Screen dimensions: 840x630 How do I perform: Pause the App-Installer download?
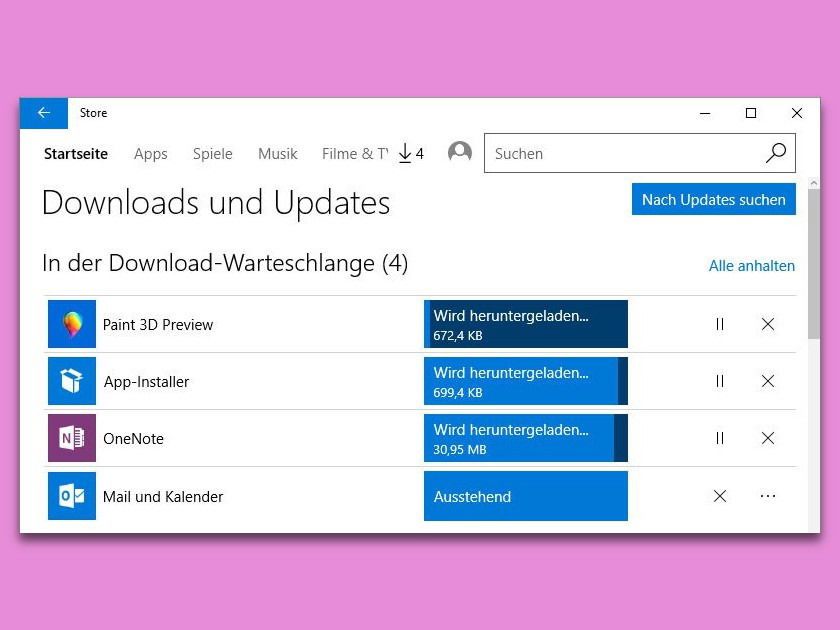click(x=720, y=381)
